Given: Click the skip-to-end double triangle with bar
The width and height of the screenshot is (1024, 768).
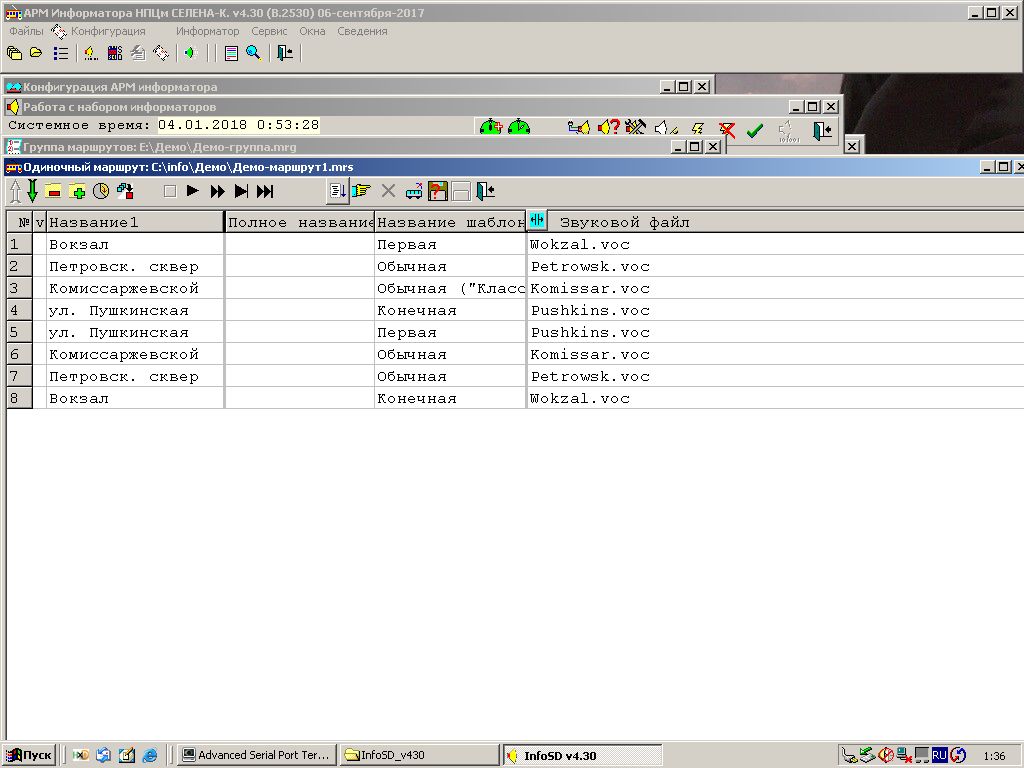Looking at the screenshot, I should (264, 191).
